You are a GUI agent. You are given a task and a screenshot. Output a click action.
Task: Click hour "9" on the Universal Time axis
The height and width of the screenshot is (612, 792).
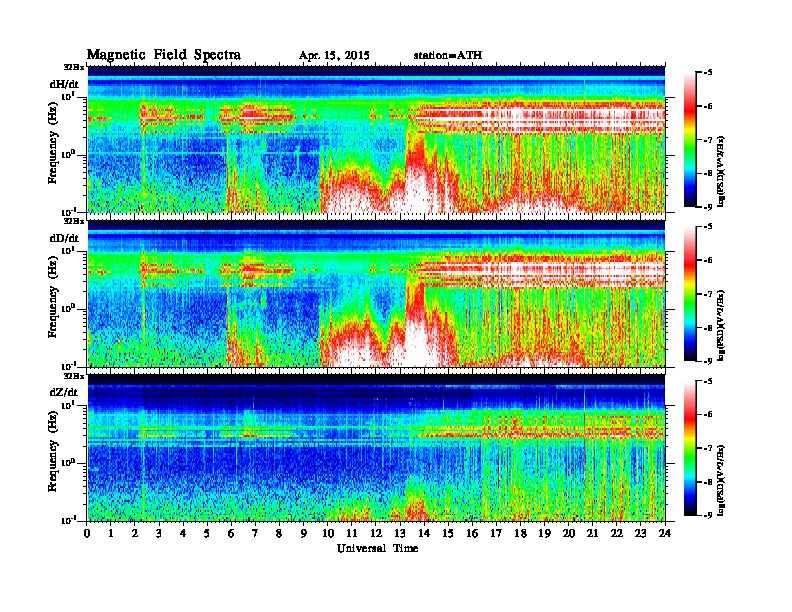[x=304, y=534]
